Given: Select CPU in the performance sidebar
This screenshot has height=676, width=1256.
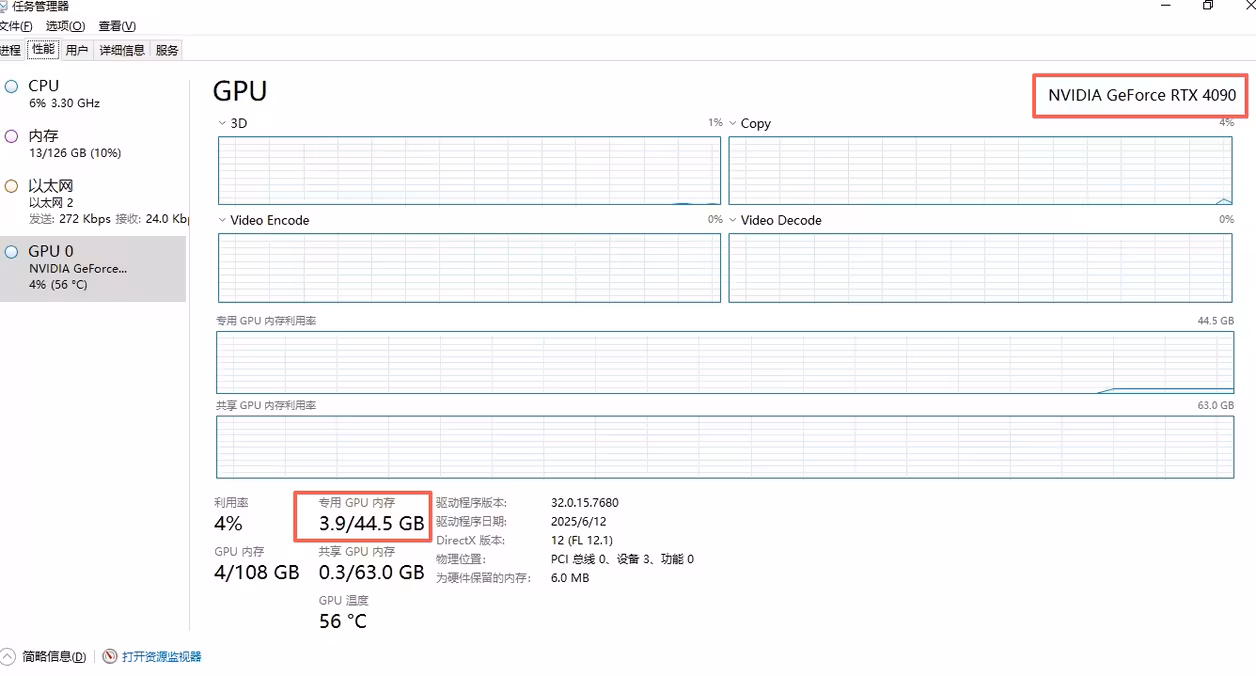Looking at the screenshot, I should tap(93, 93).
